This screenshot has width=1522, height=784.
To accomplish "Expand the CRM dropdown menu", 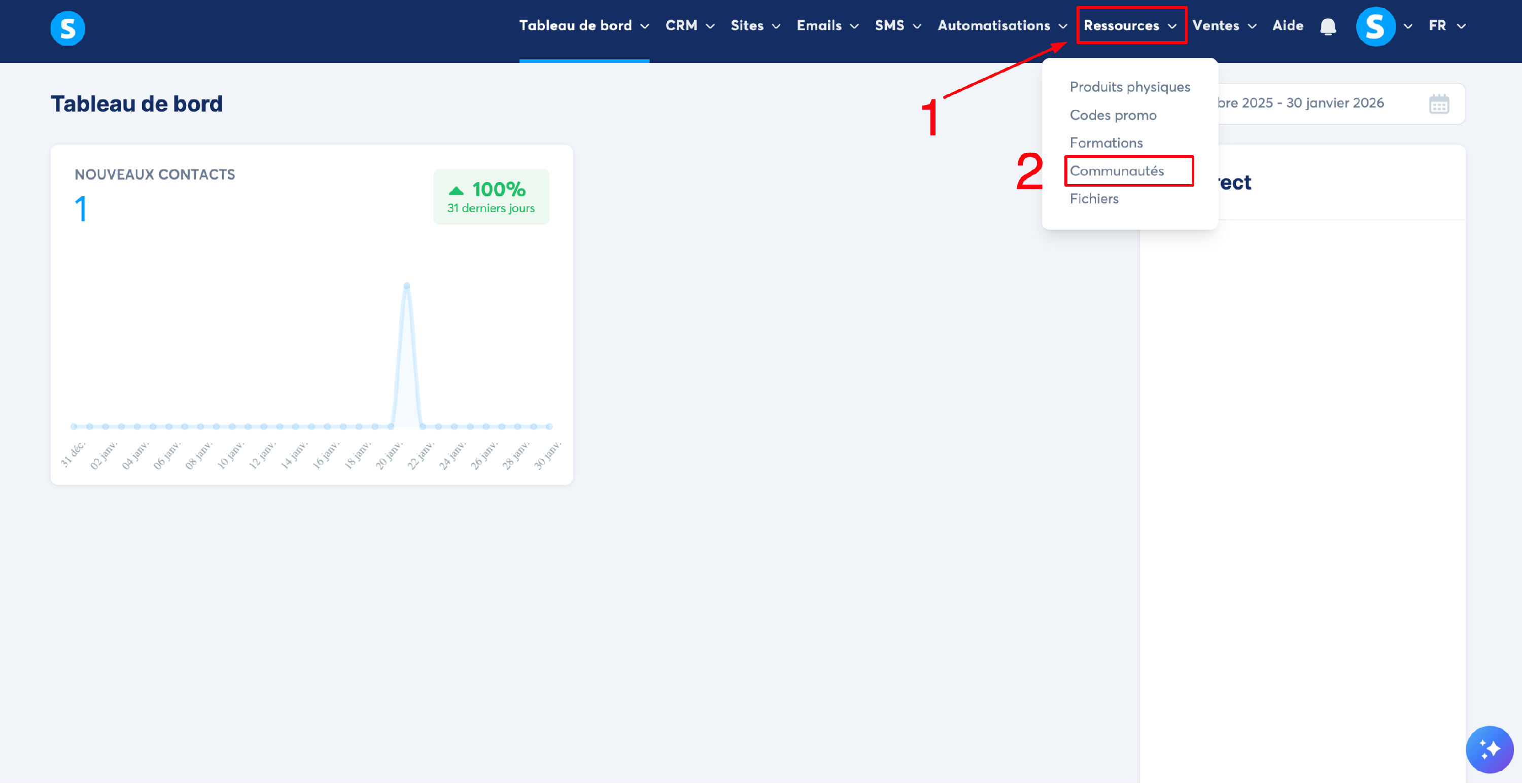I will pos(689,26).
